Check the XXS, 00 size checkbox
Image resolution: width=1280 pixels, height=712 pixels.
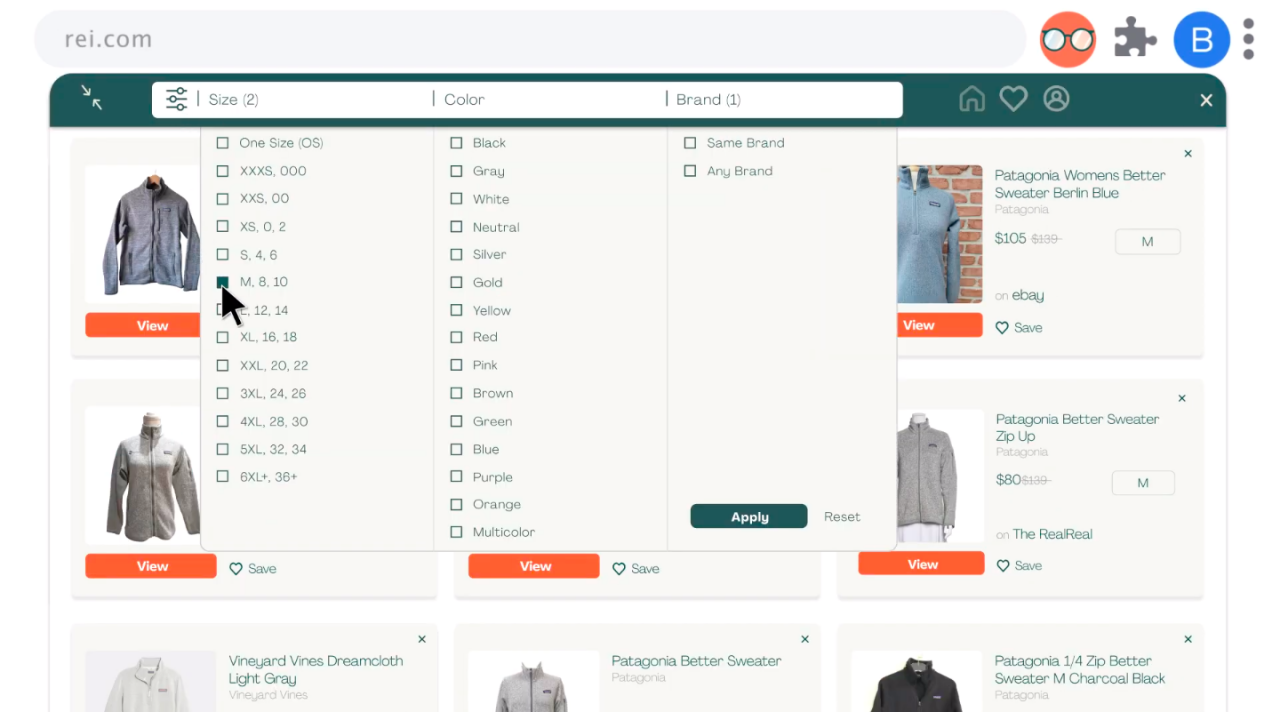(x=223, y=198)
